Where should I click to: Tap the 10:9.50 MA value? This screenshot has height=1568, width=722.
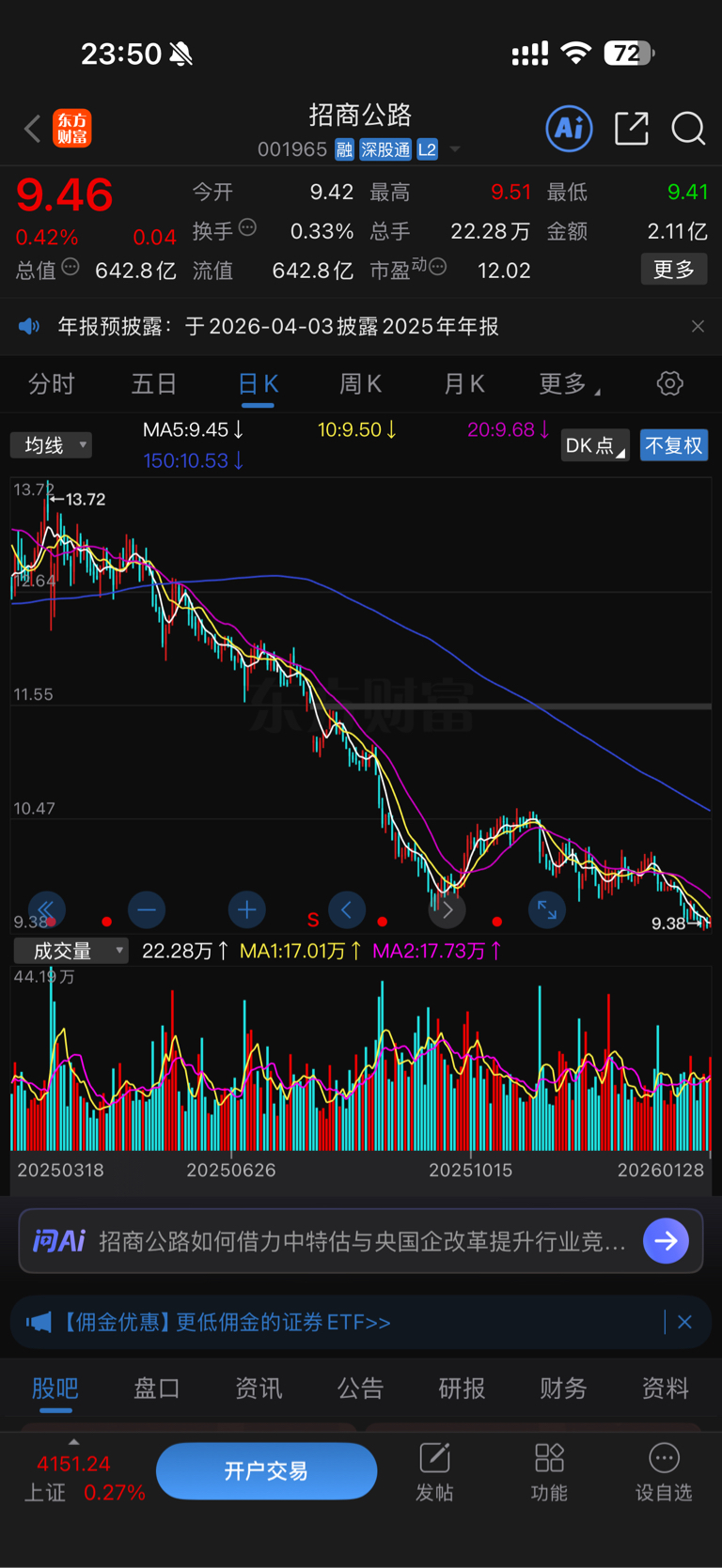coord(357,430)
